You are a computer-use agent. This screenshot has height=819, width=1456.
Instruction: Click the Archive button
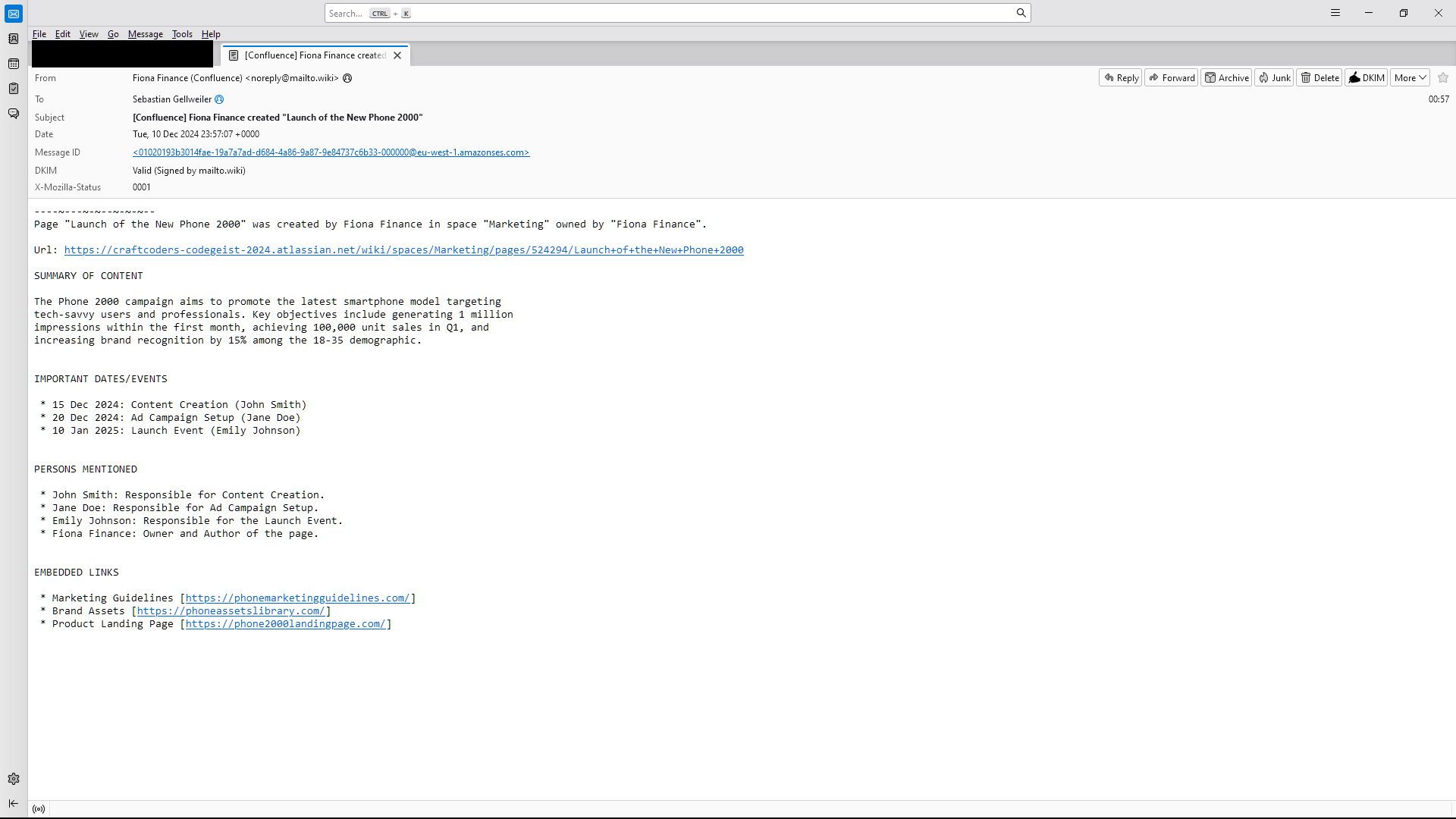pyautogui.click(x=1226, y=77)
